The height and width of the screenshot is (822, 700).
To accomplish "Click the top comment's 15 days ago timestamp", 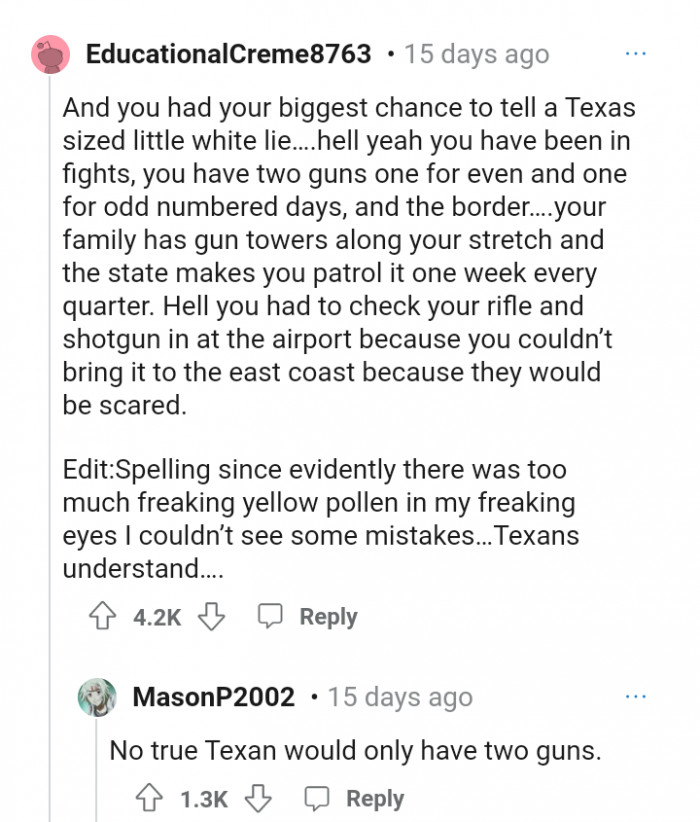I will (x=476, y=53).
